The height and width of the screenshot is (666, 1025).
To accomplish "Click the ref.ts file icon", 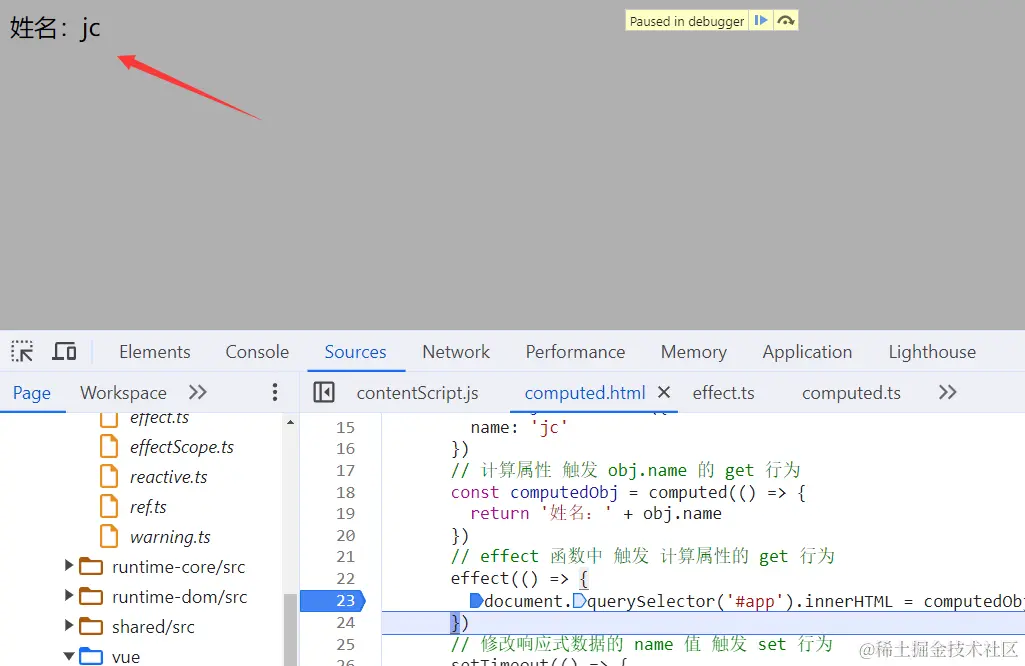I will point(109,507).
